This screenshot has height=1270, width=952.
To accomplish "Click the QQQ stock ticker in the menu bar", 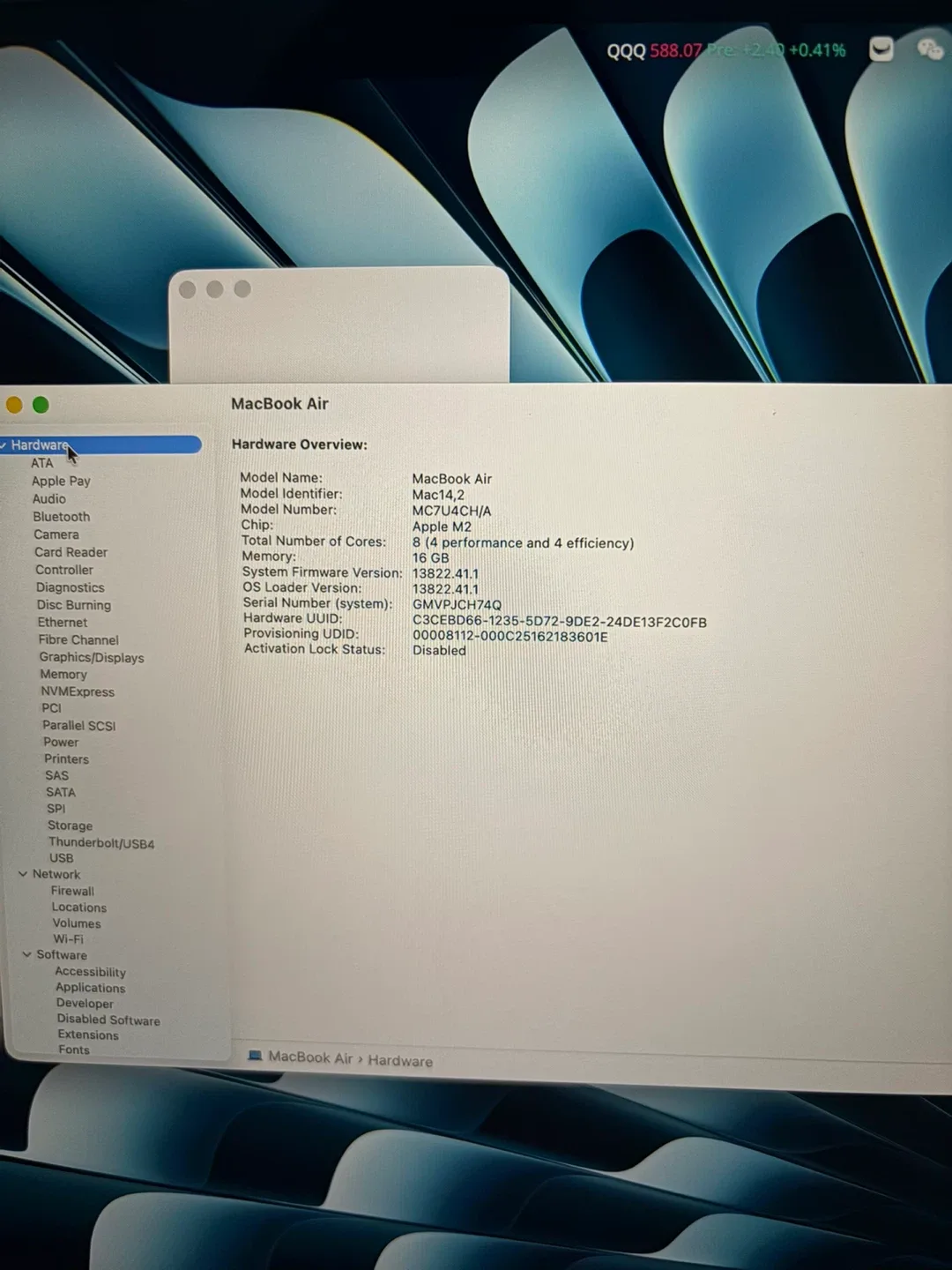I will (626, 50).
